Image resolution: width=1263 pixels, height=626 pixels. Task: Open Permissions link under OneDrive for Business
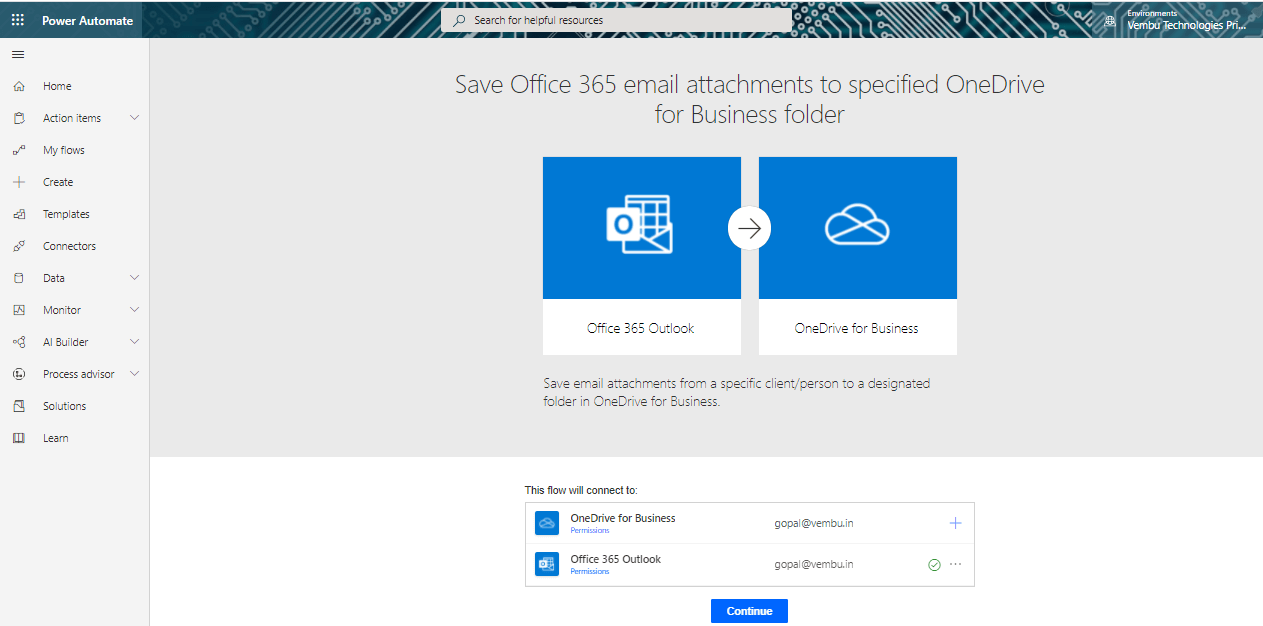590,531
